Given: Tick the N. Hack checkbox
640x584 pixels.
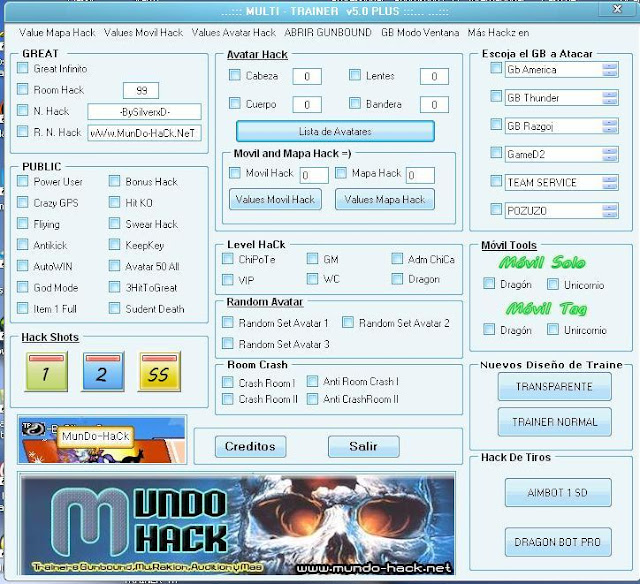Looking at the screenshot, I should coord(23,110).
